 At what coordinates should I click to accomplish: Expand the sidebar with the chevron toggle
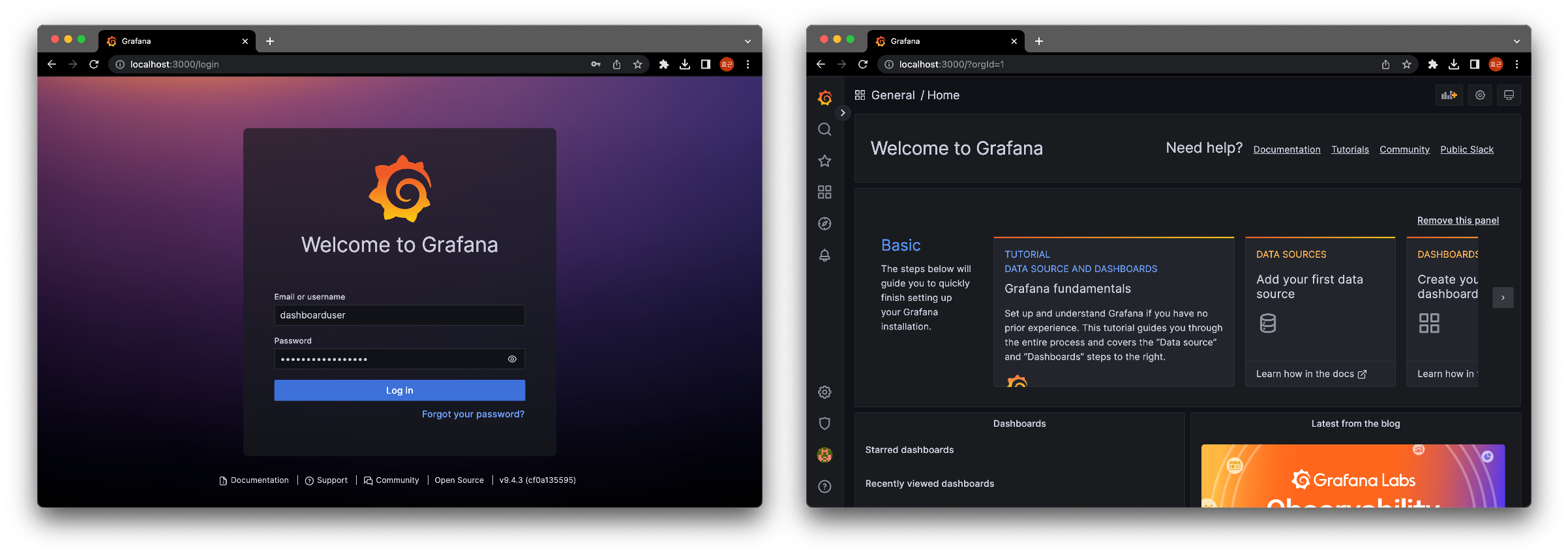click(x=843, y=113)
